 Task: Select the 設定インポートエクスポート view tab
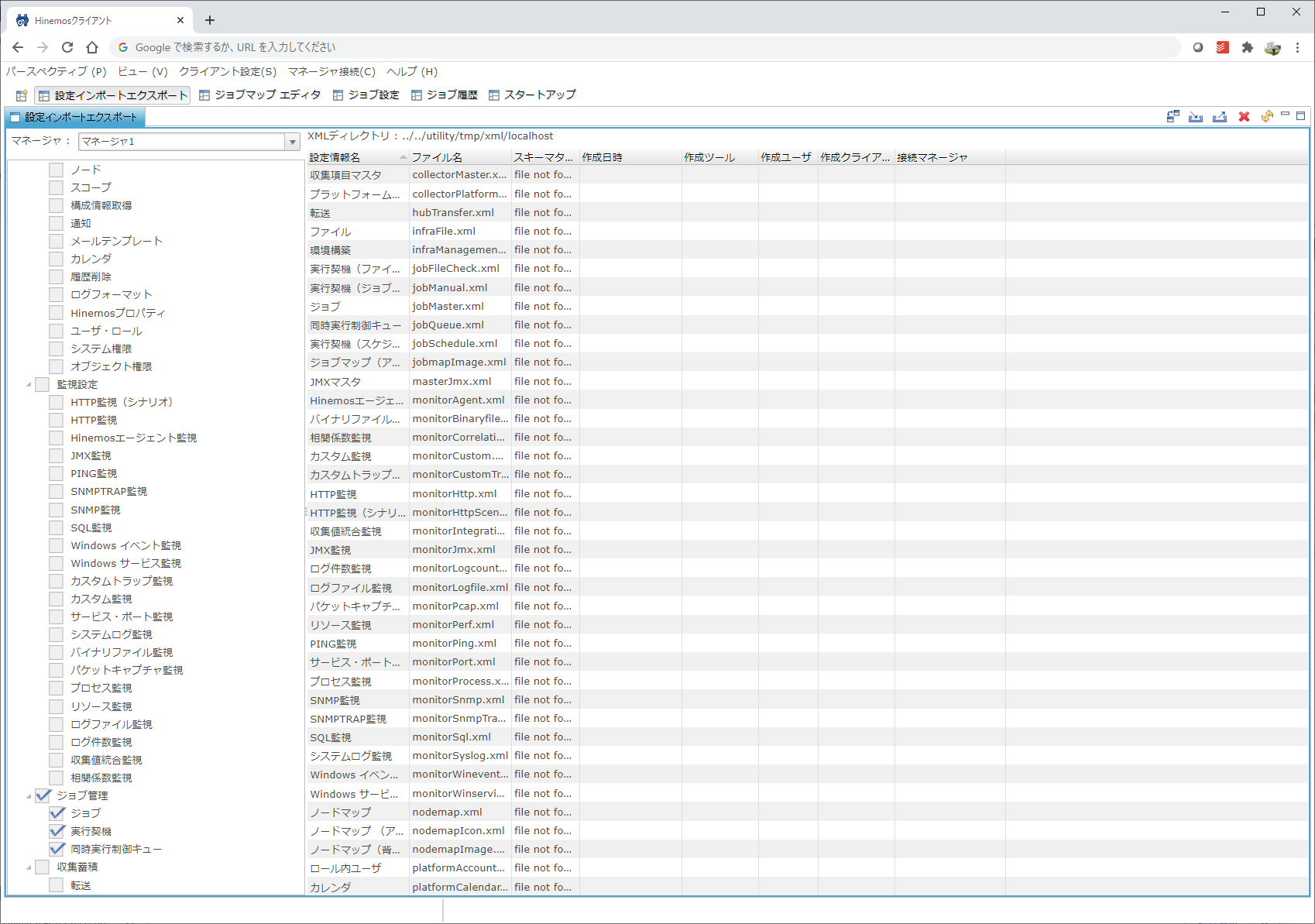(74, 117)
